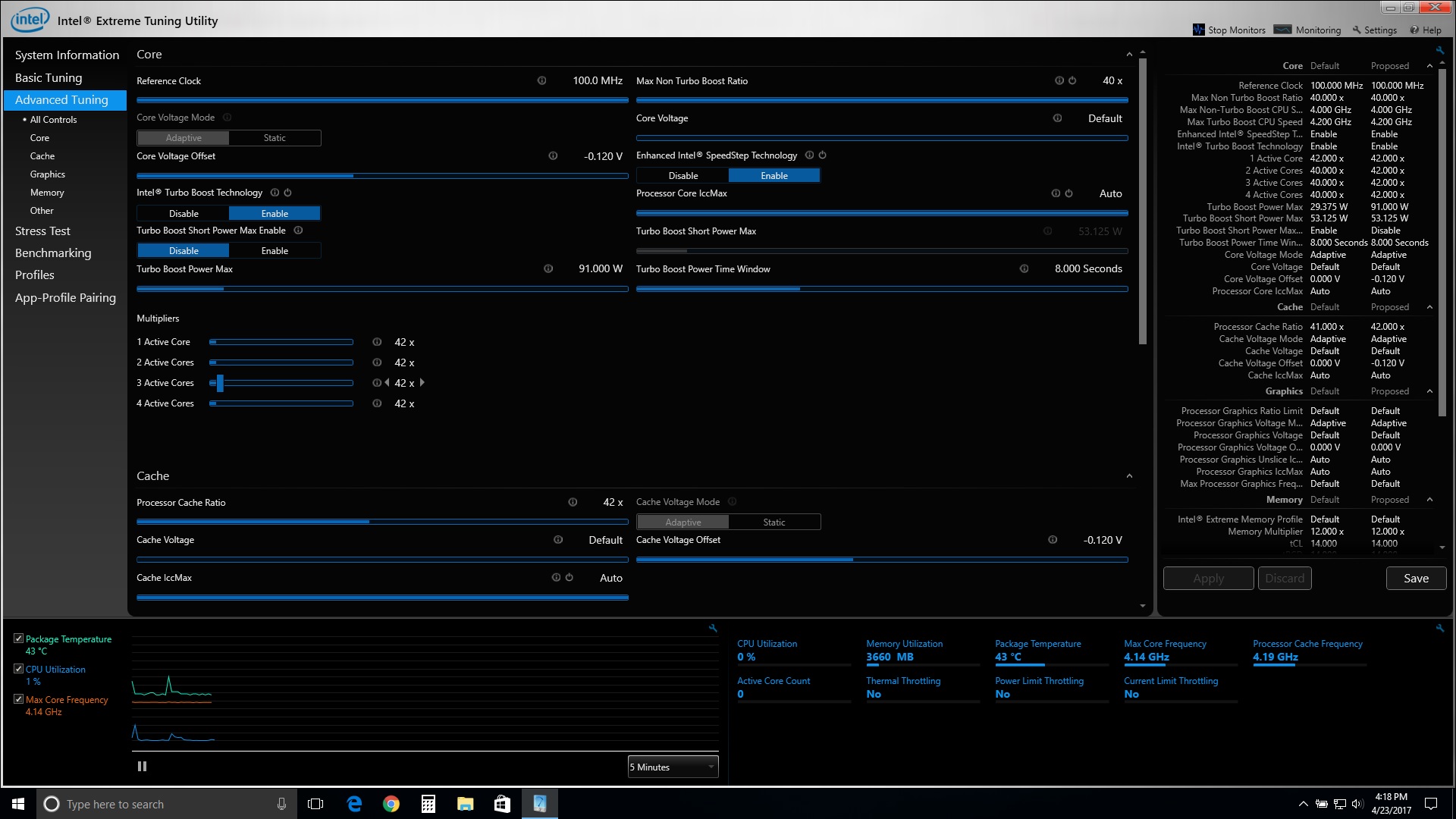Click the info icon for Cache Voltage Offset
Screen dimensions: 1456x819
(x=1053, y=540)
